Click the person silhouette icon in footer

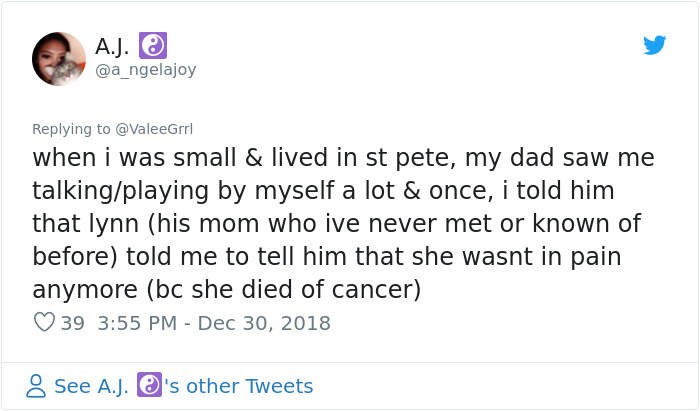[x=36, y=386]
